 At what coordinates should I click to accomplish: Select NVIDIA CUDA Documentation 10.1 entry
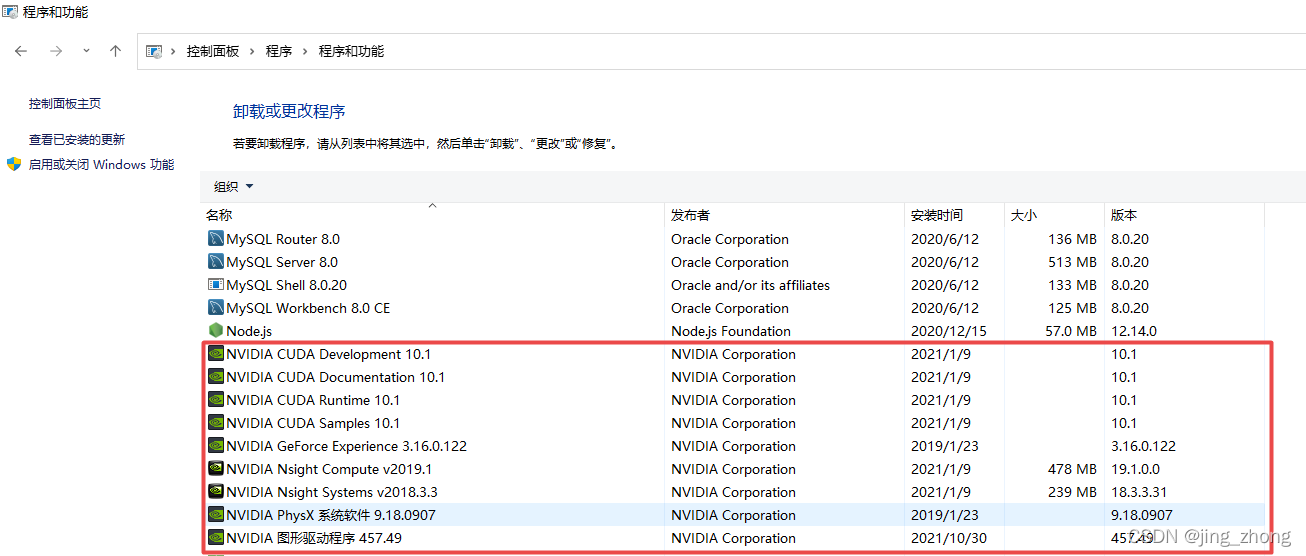click(x=336, y=377)
